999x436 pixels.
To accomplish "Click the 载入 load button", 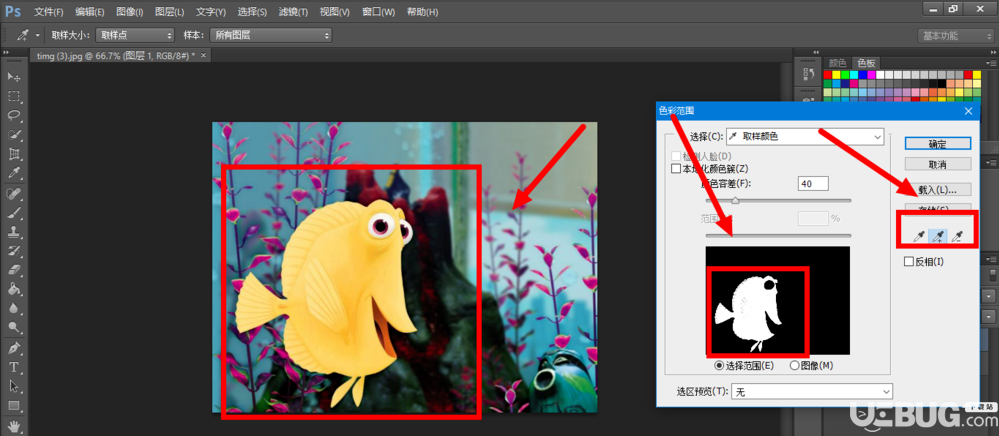I will 937,189.
